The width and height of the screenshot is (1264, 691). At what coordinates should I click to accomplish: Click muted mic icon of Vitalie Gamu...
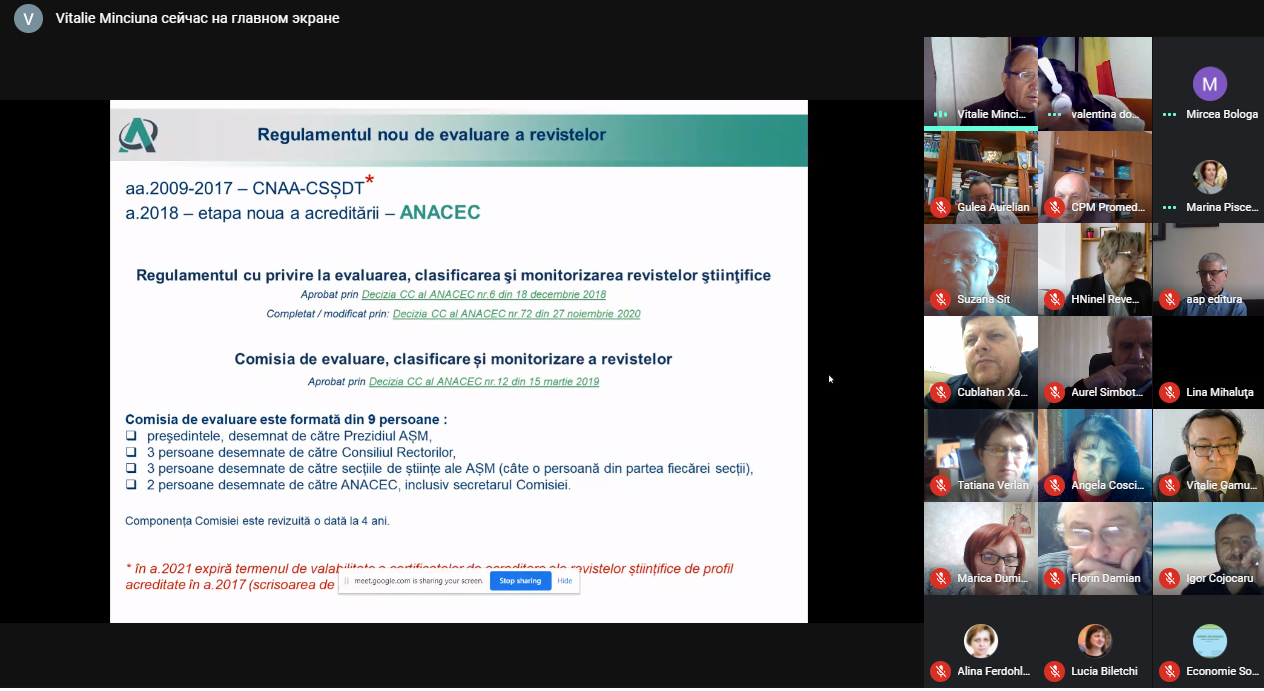[1169, 485]
